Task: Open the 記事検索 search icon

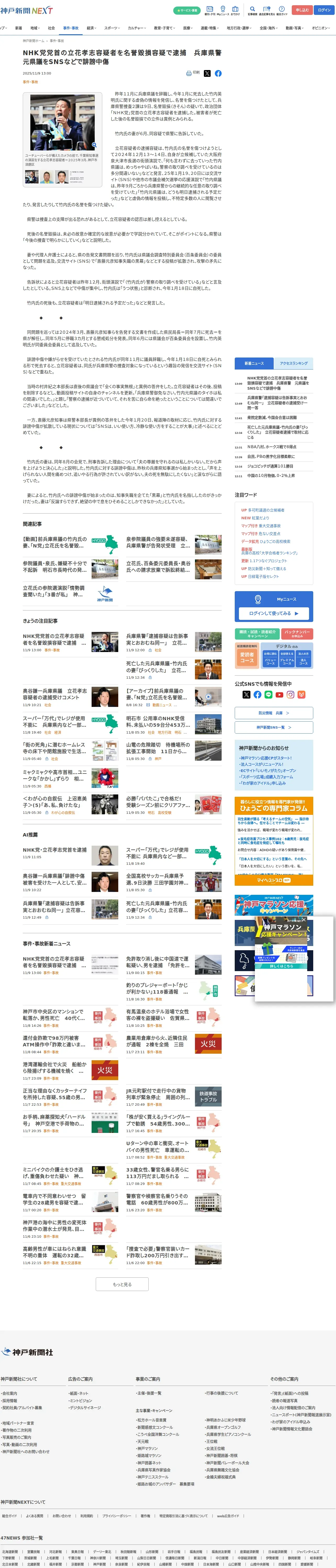Action: tap(253, 10)
